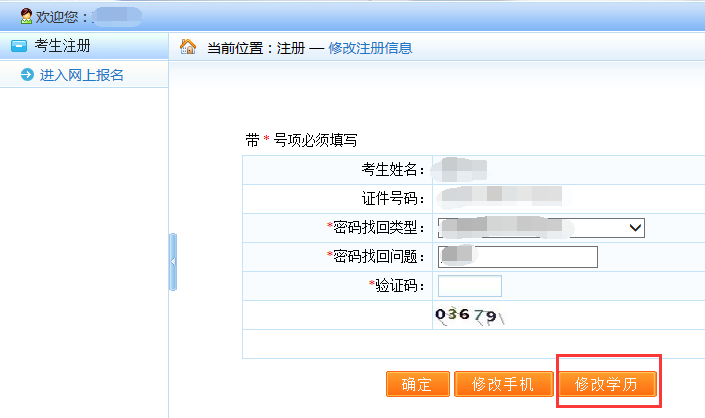Click the arrow of the 密码找回类型 combo box

click(x=634, y=228)
